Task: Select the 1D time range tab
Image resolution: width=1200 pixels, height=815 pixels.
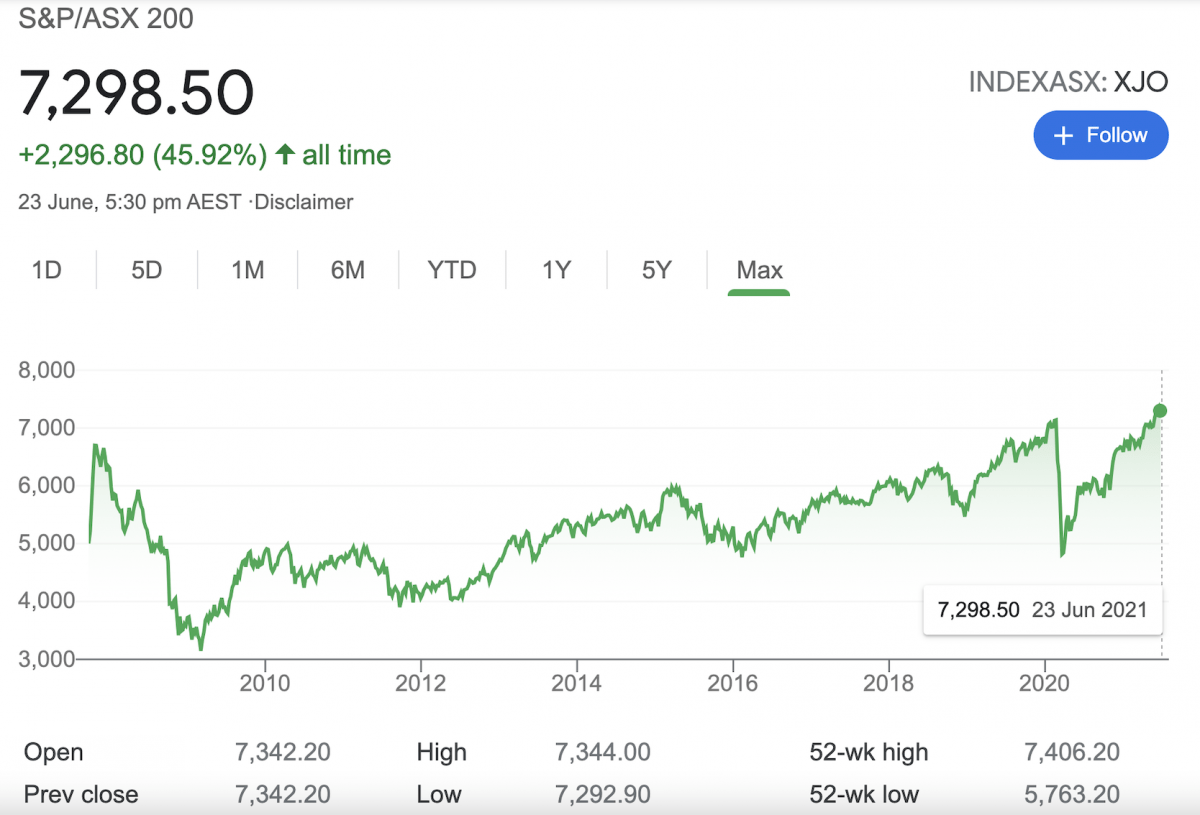Action: pyautogui.click(x=46, y=270)
